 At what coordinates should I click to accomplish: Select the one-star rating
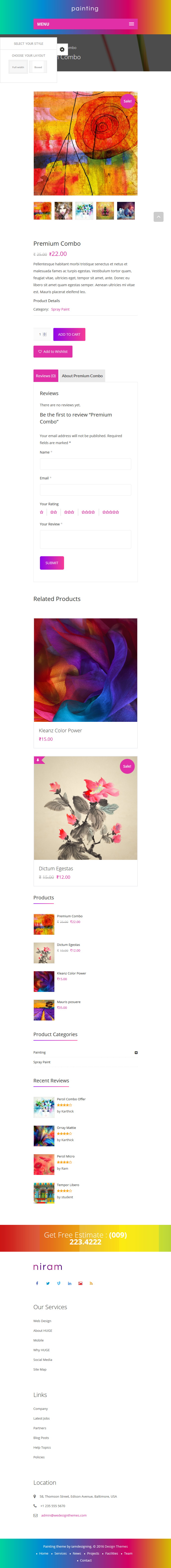pos(42,512)
